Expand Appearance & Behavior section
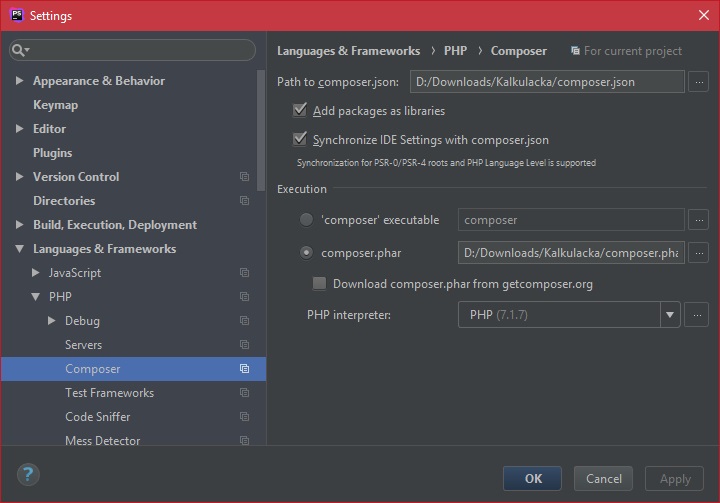720x503 pixels. coord(19,81)
